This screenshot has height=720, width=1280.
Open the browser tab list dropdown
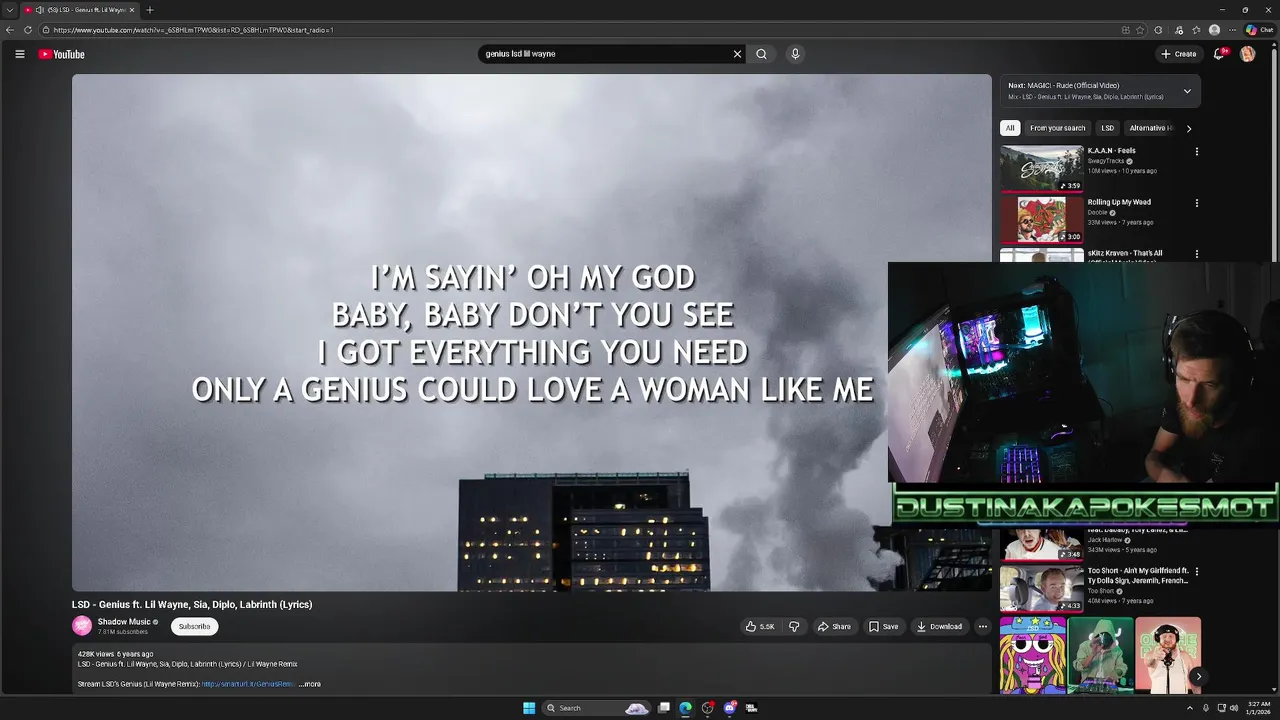(x=9, y=10)
